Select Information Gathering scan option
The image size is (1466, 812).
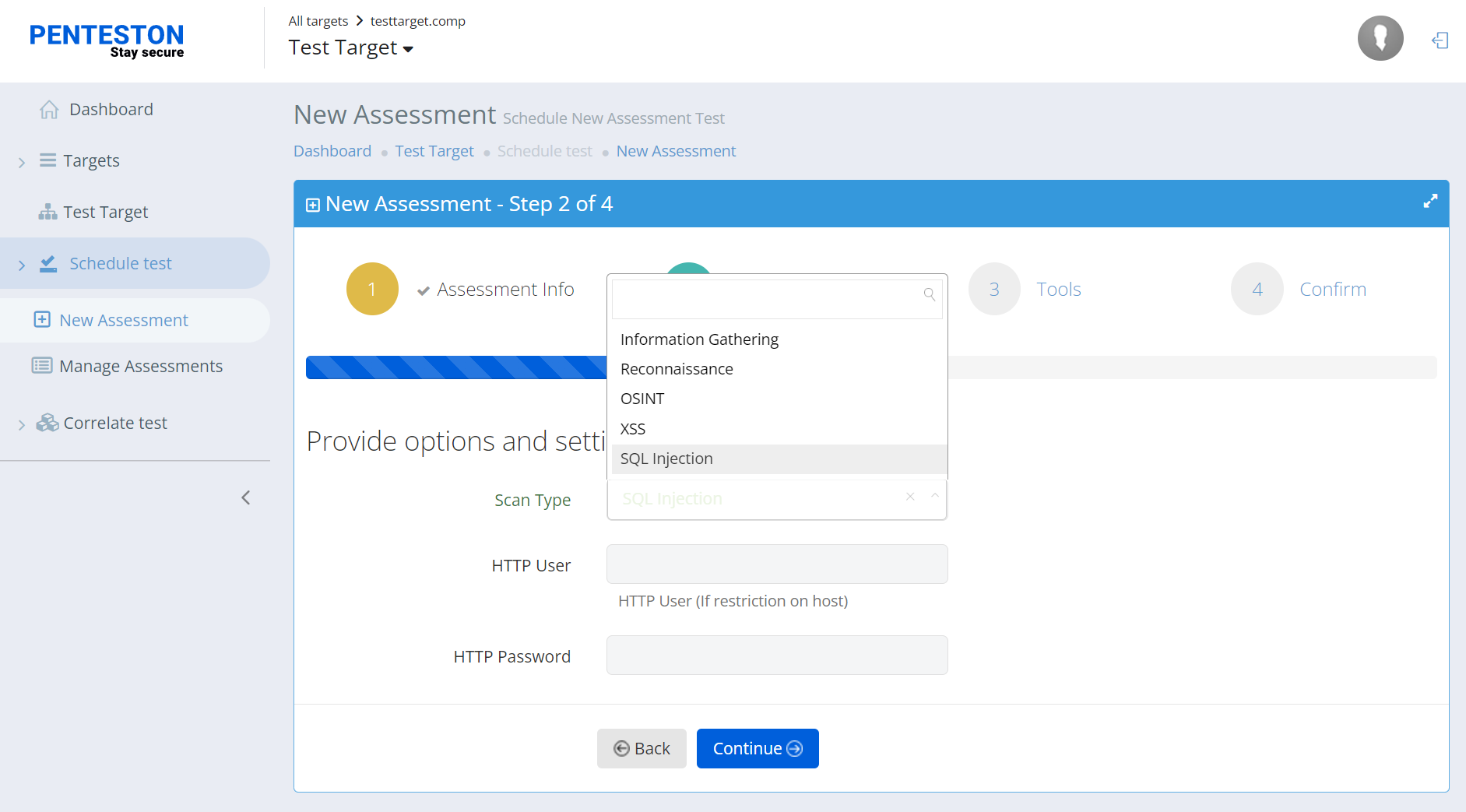coord(698,339)
